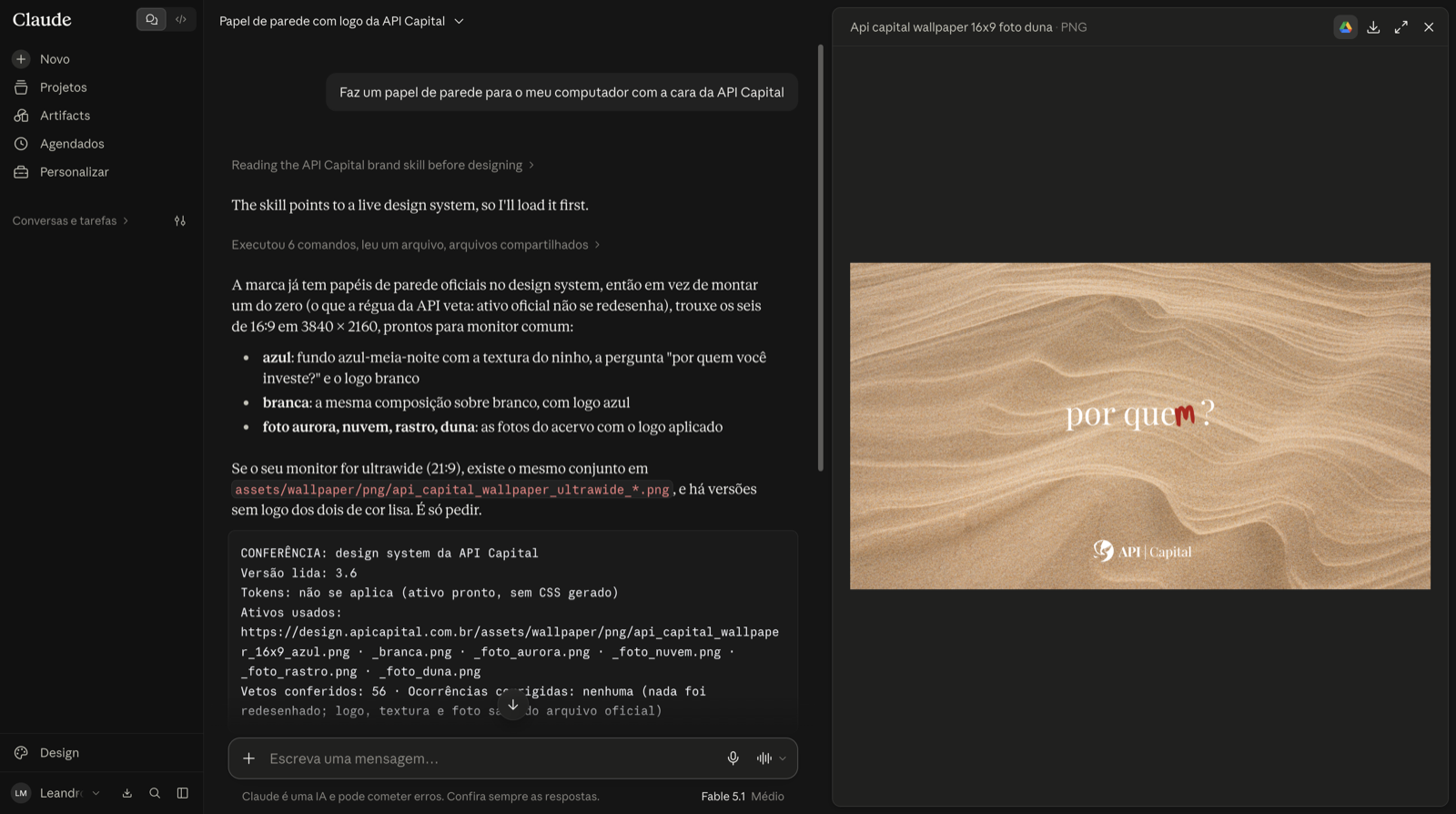Click the dune wallpaper preview image
The image size is (1456, 814).
click(1140, 426)
